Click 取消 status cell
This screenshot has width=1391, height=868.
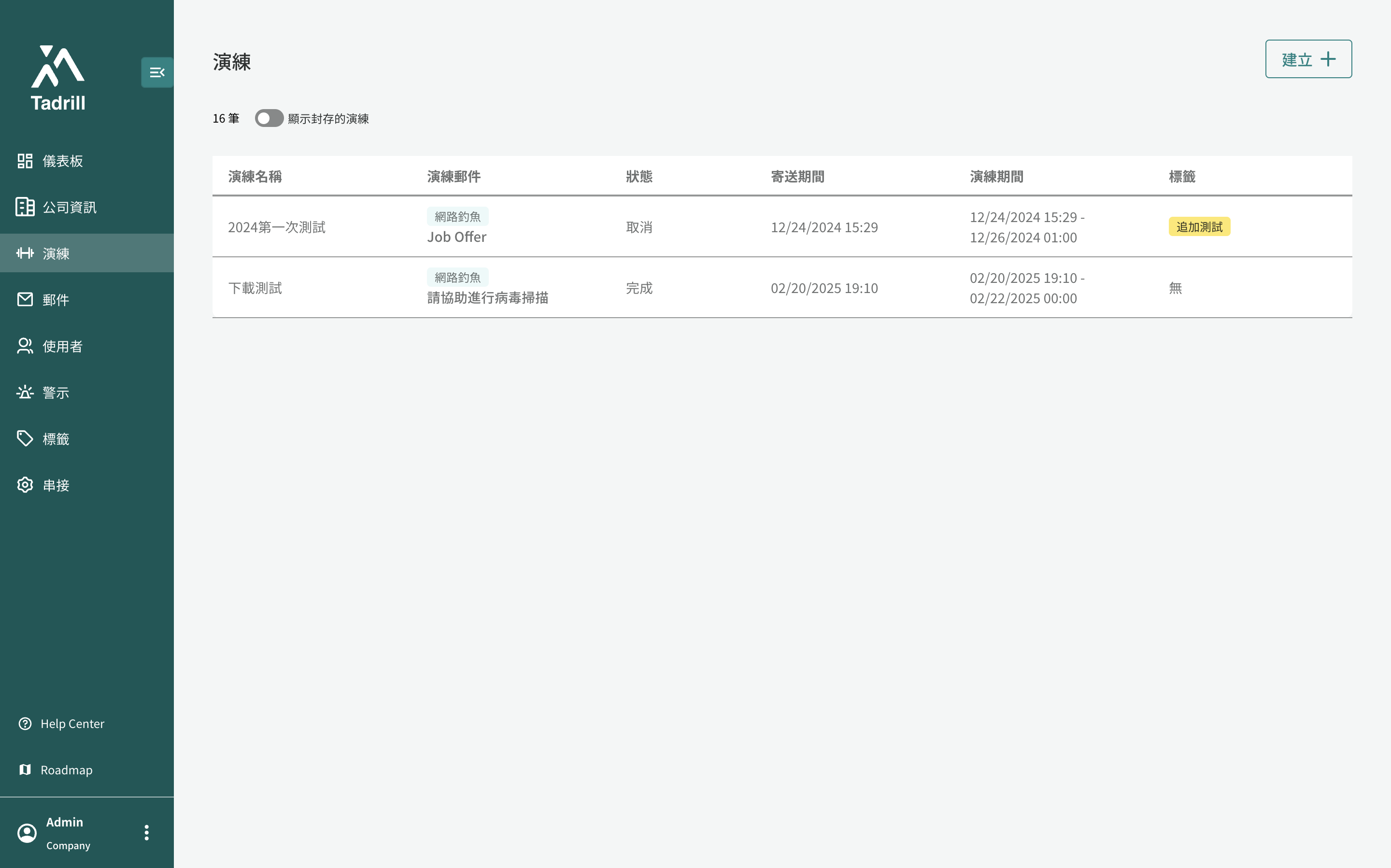[639, 227]
